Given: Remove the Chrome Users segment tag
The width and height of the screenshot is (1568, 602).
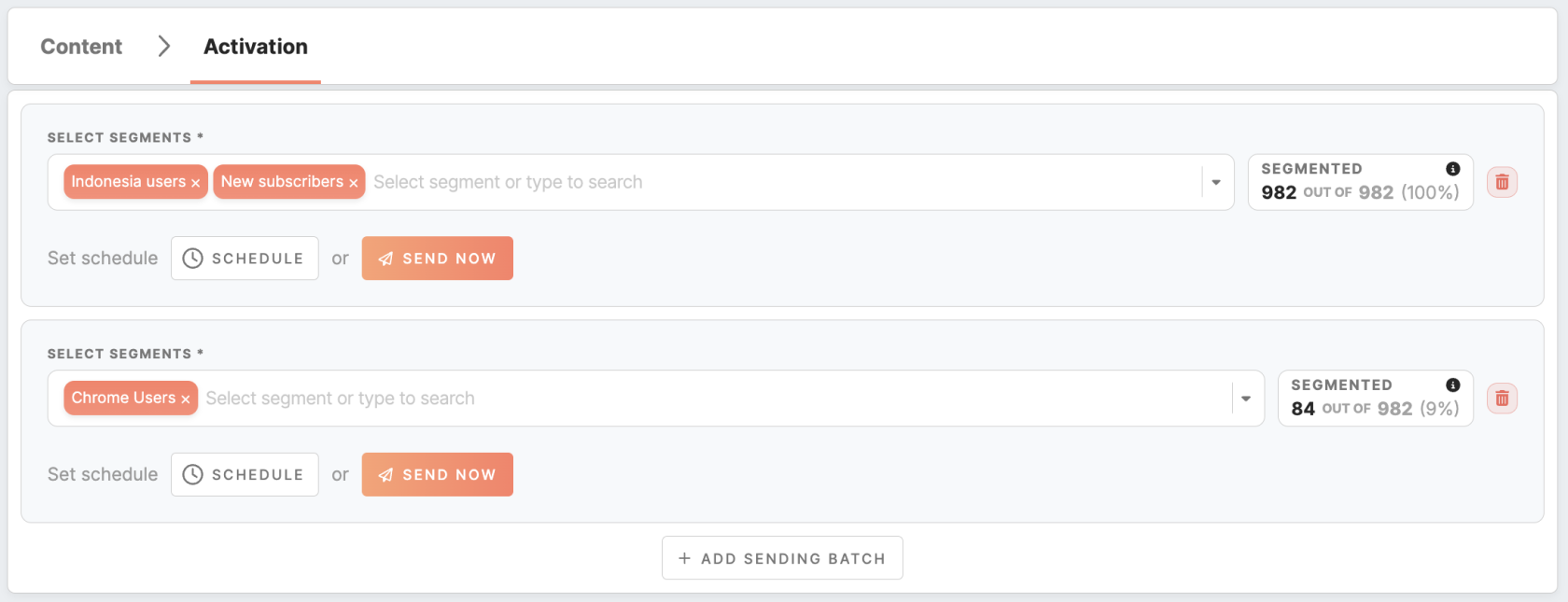Looking at the screenshot, I should click(x=185, y=399).
